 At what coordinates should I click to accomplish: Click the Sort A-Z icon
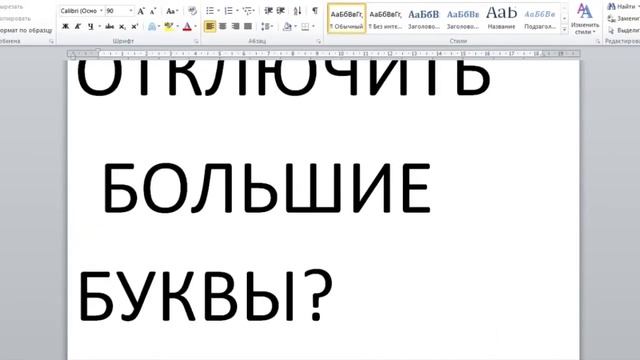(x=298, y=11)
